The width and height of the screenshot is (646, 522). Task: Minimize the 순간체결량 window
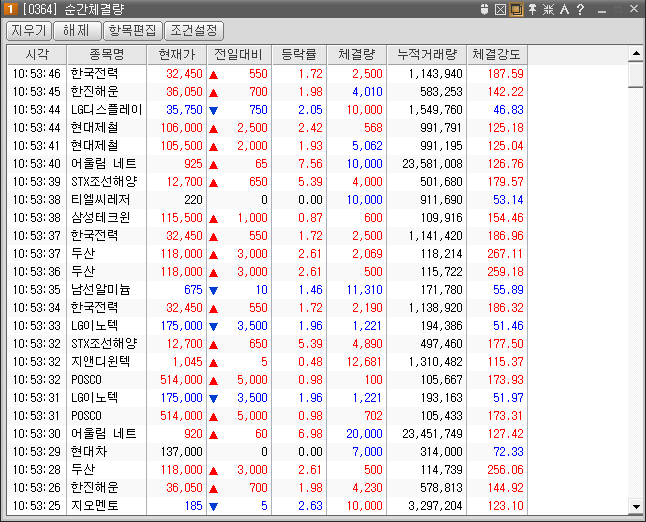602,10
